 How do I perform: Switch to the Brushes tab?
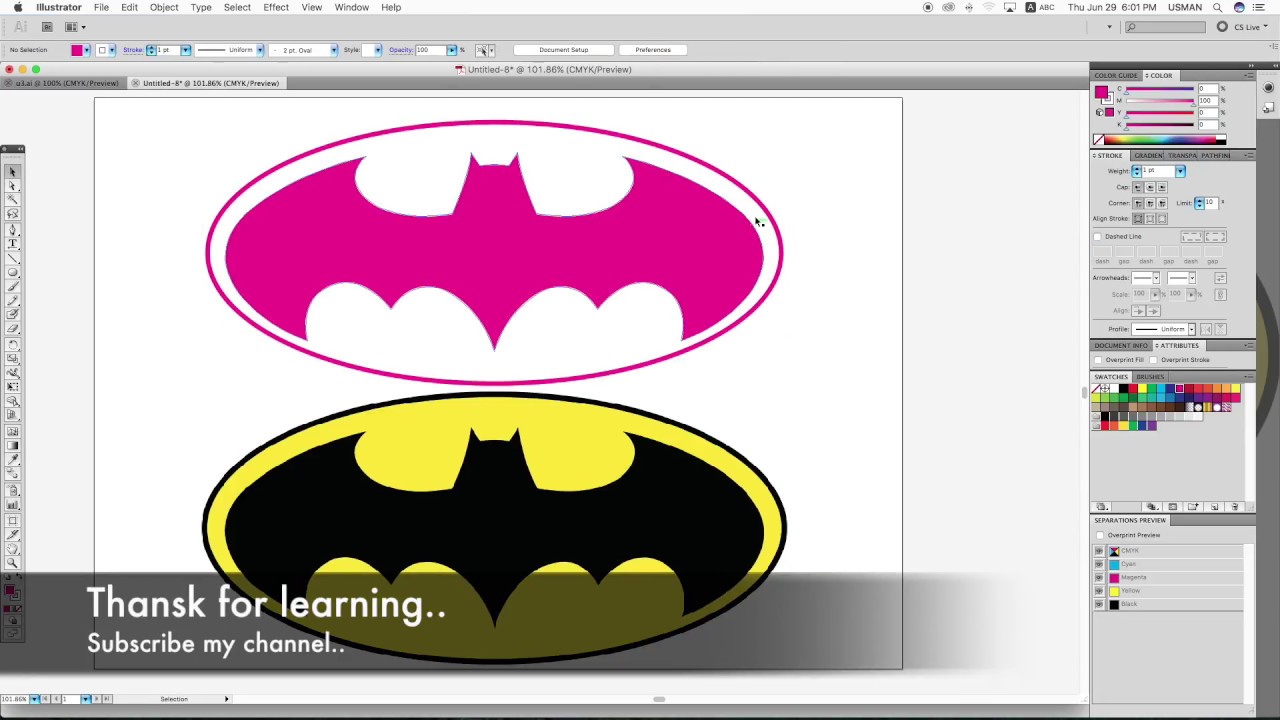1150,377
